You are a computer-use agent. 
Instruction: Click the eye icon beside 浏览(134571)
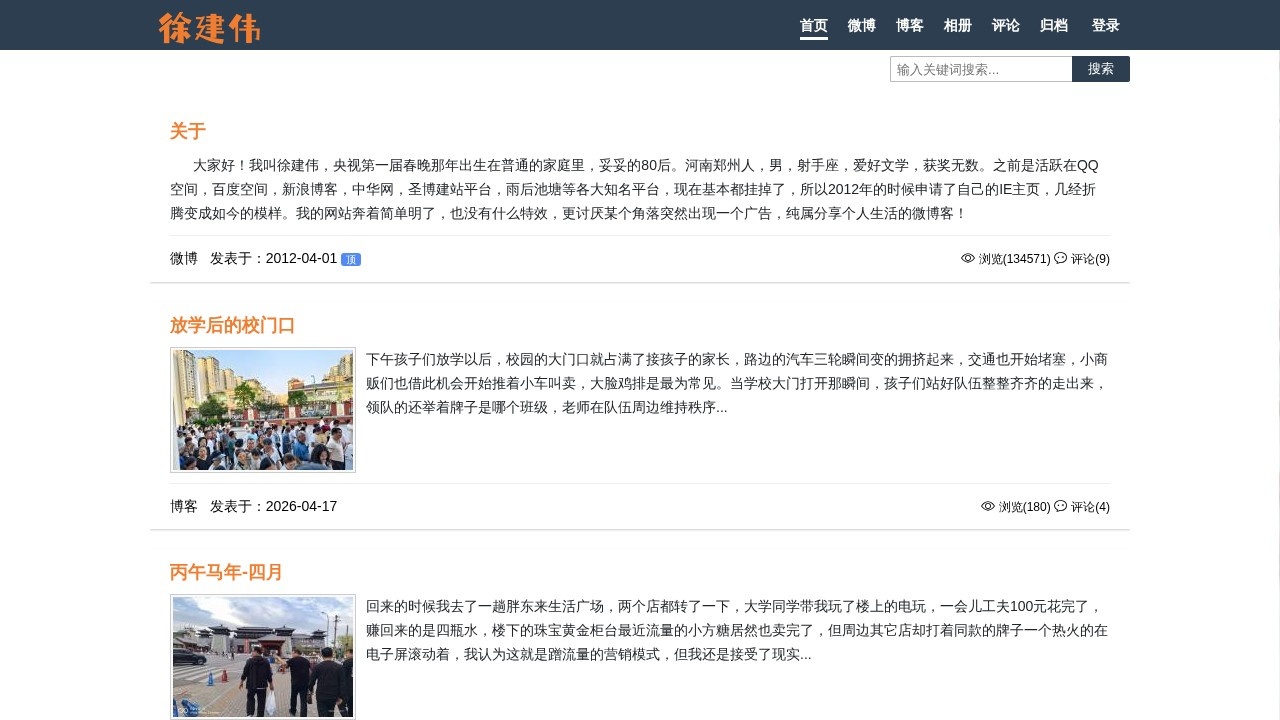[967, 258]
